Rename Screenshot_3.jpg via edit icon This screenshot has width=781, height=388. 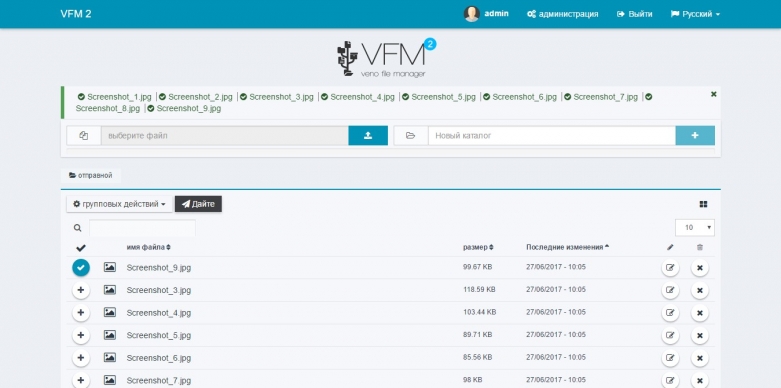pos(670,290)
